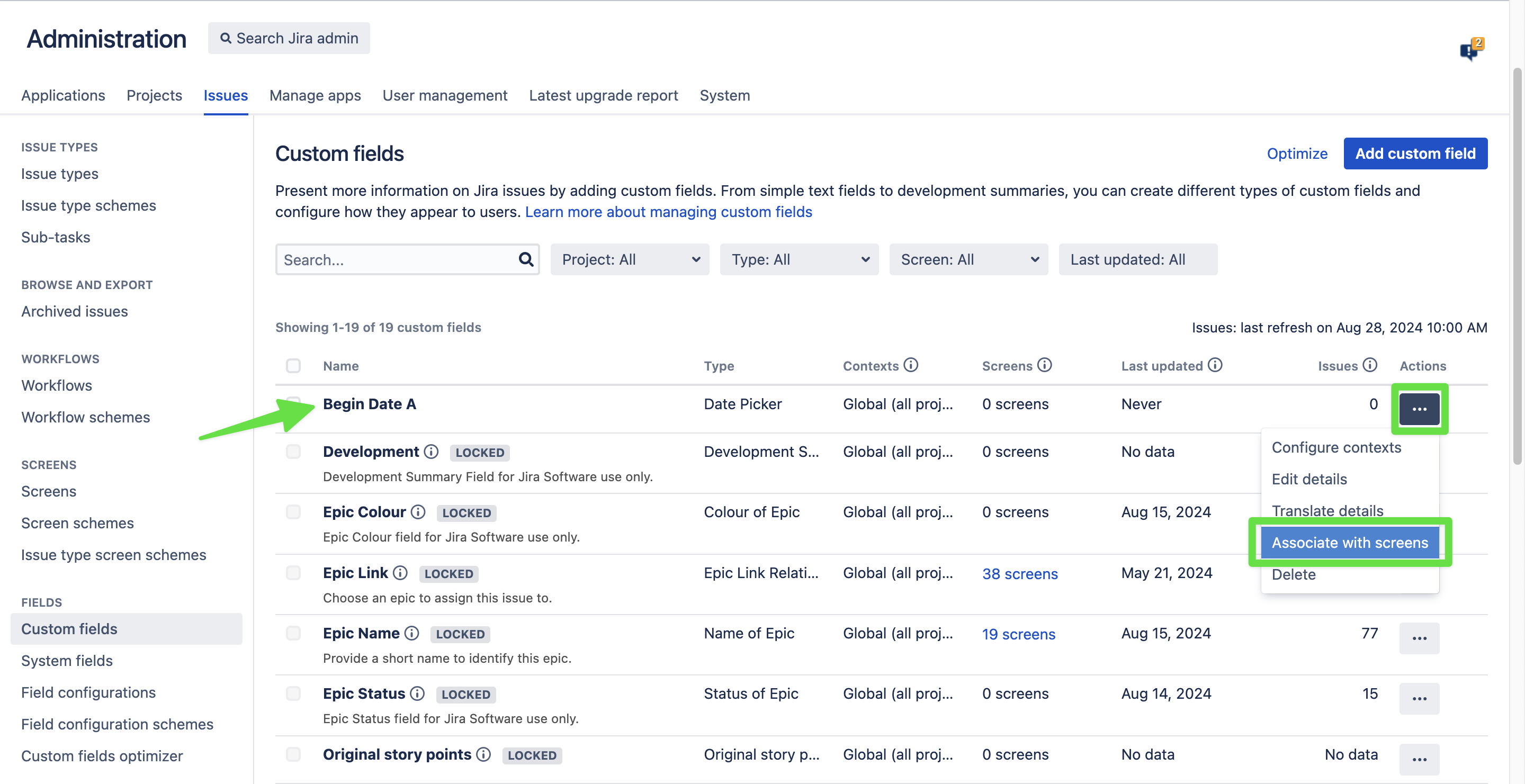This screenshot has width=1525, height=784.
Task: Expand the Type: All filter dropdown
Action: (x=799, y=259)
